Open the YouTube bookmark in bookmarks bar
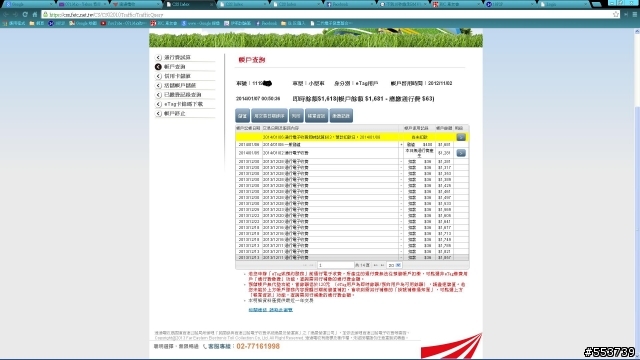Viewport: 640px width, 360px height. (x=124, y=23)
